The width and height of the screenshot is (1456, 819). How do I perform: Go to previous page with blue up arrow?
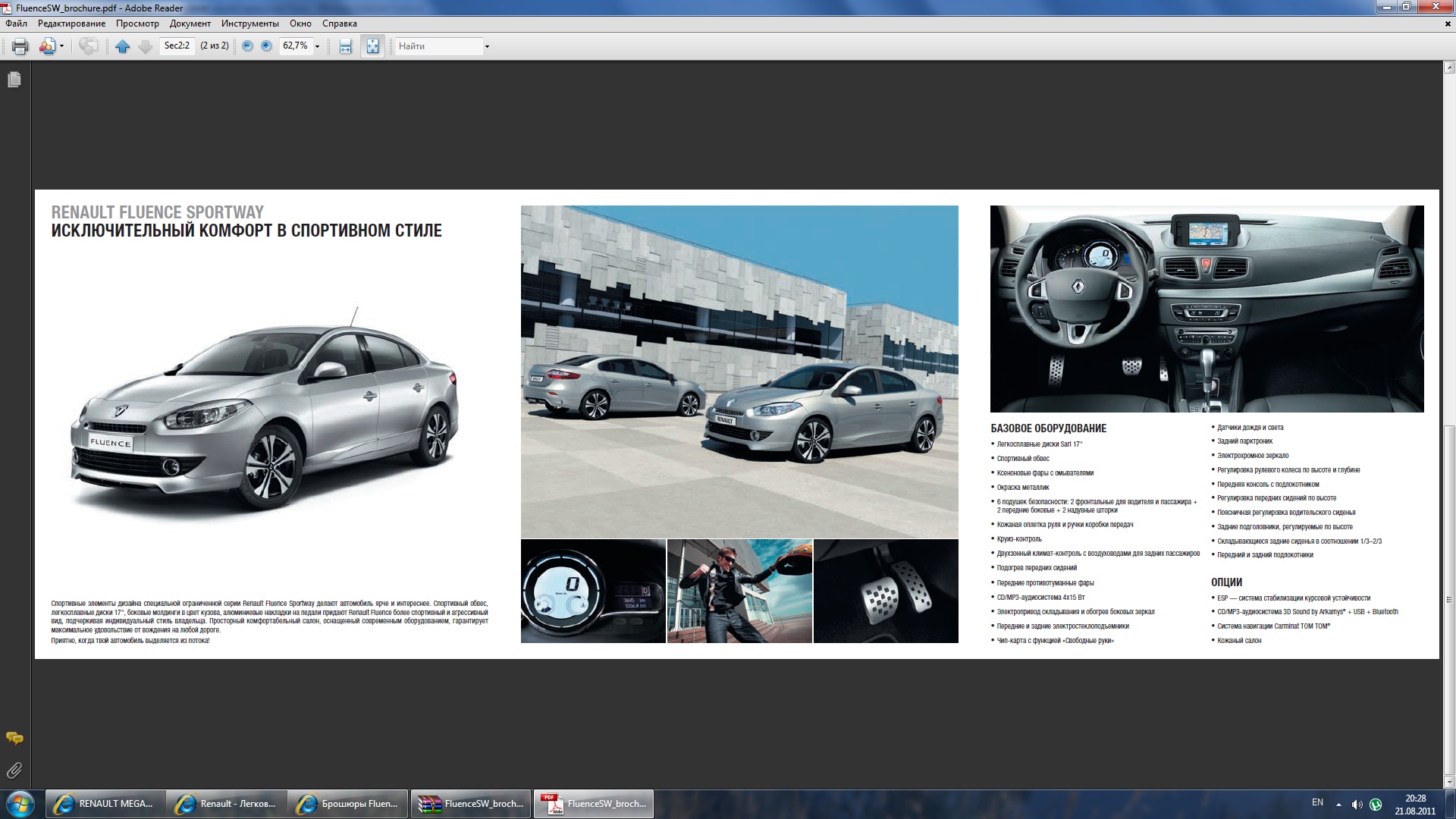pos(122,46)
